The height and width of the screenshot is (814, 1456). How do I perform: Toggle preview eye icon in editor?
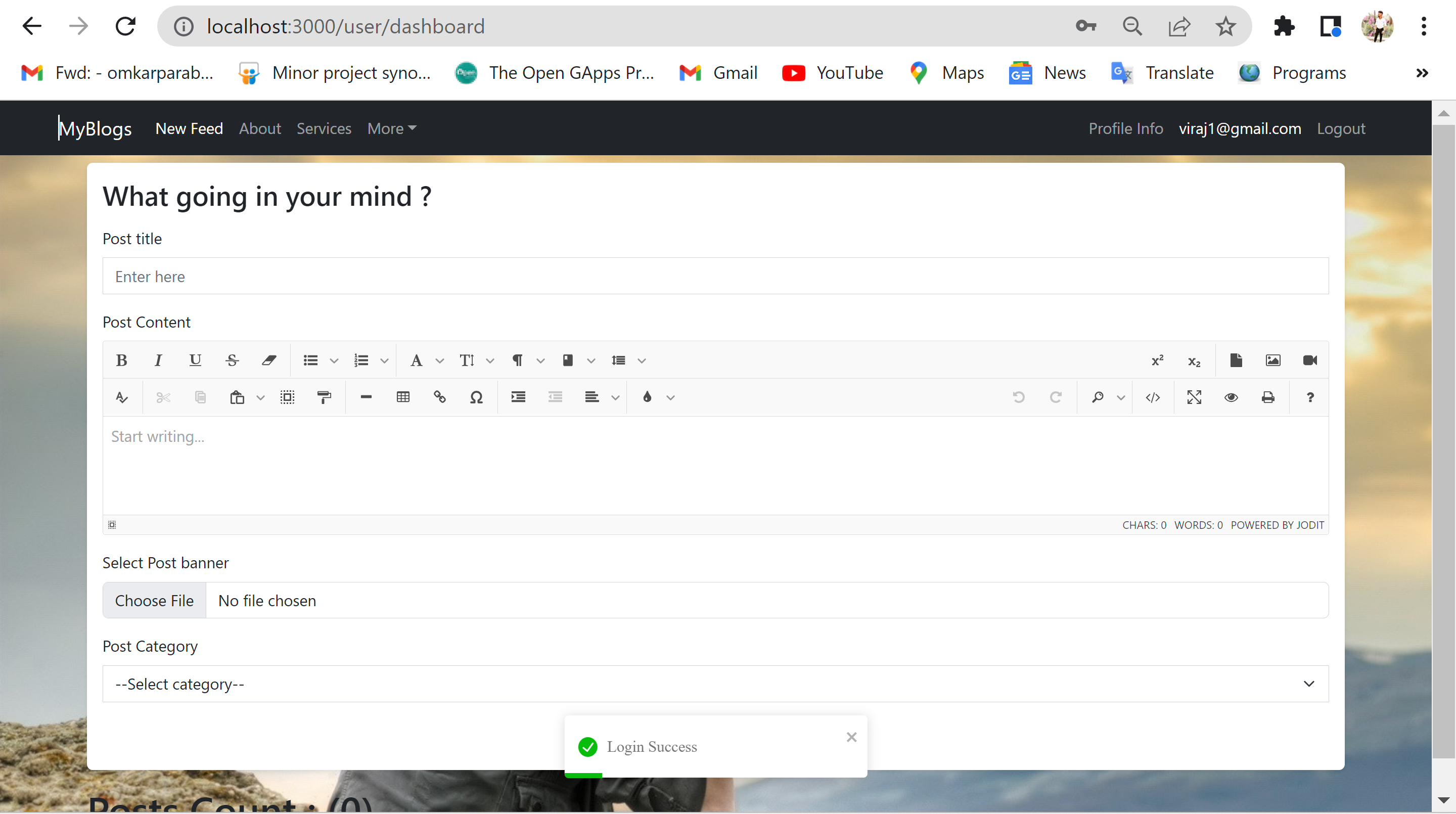coord(1231,397)
